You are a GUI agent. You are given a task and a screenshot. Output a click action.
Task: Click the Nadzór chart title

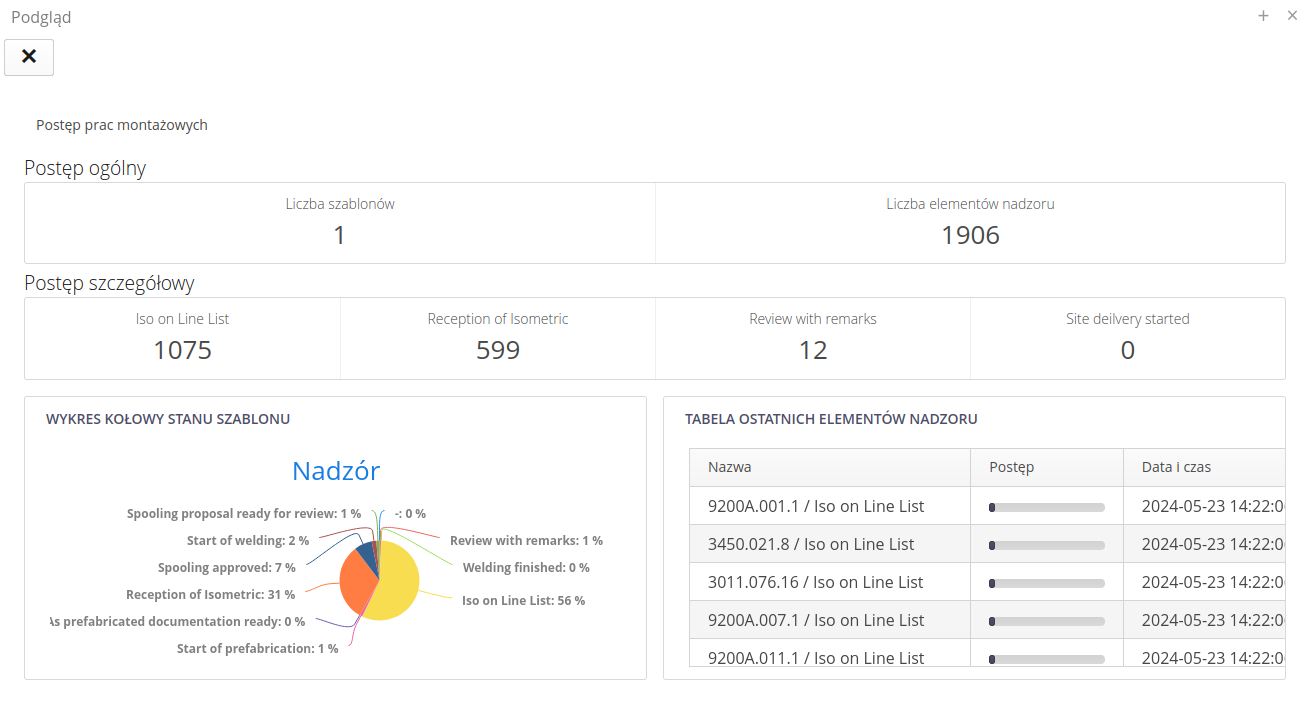(x=335, y=471)
